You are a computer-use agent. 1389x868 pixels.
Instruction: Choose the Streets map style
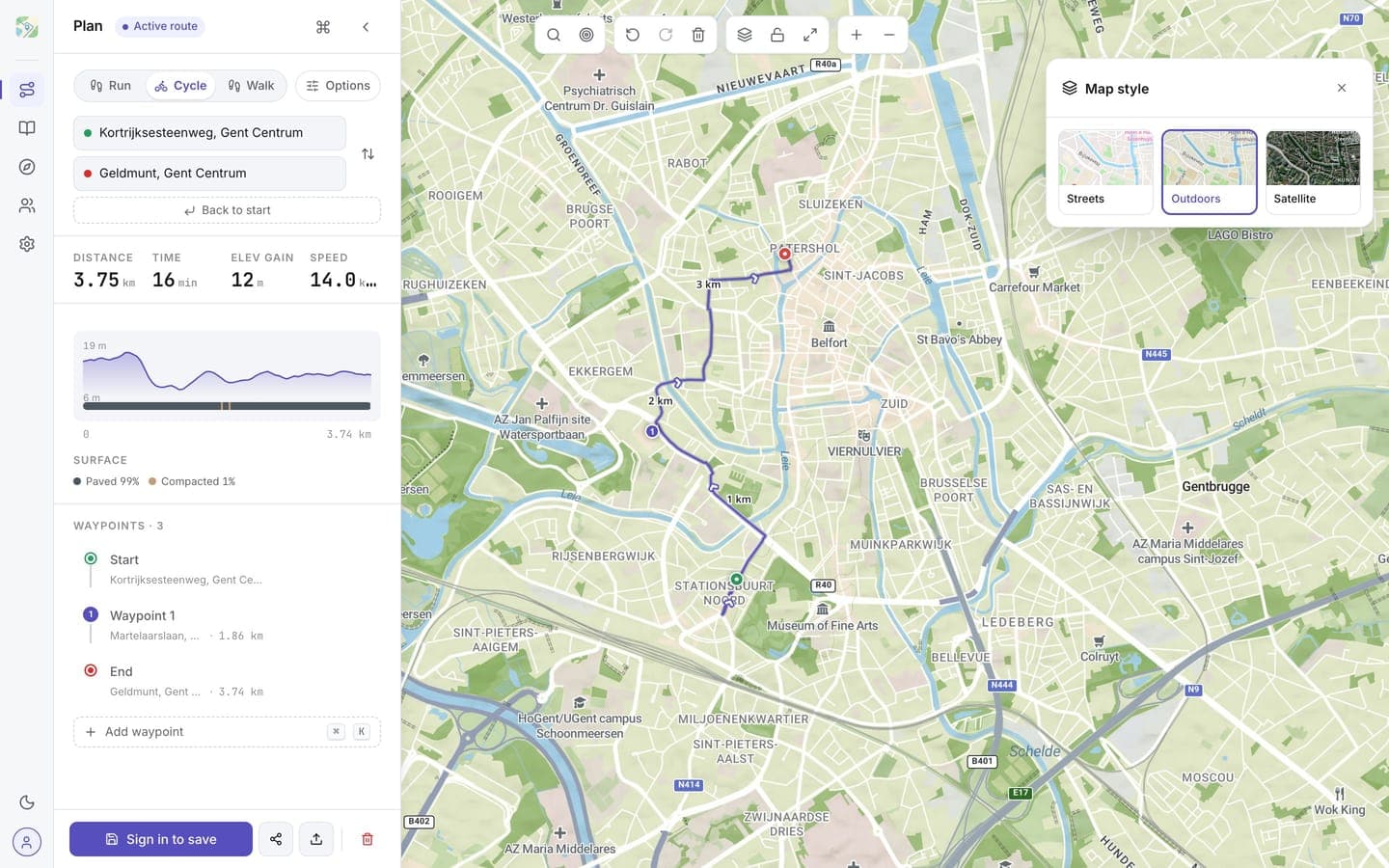click(x=1105, y=172)
